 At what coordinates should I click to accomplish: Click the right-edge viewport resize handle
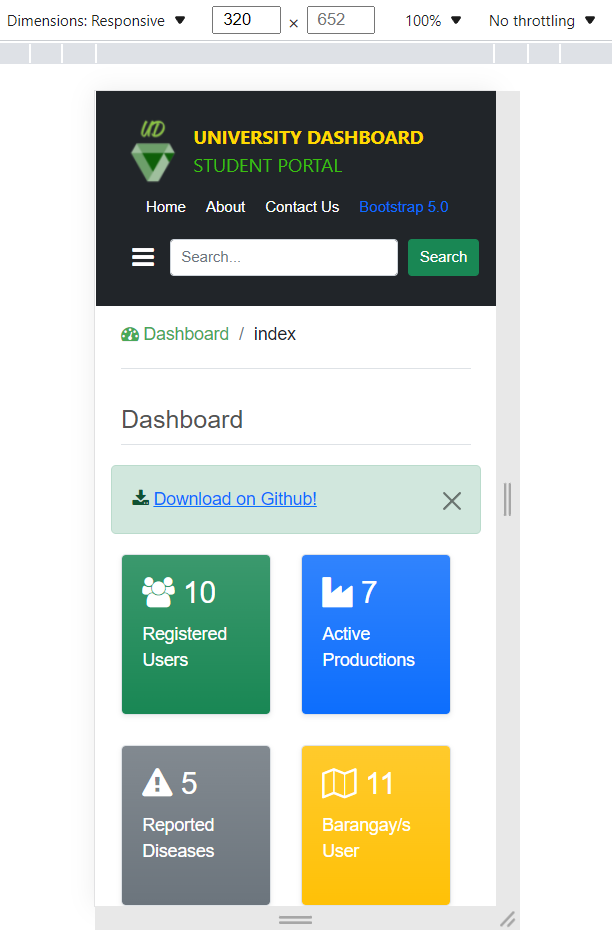pyautogui.click(x=508, y=499)
